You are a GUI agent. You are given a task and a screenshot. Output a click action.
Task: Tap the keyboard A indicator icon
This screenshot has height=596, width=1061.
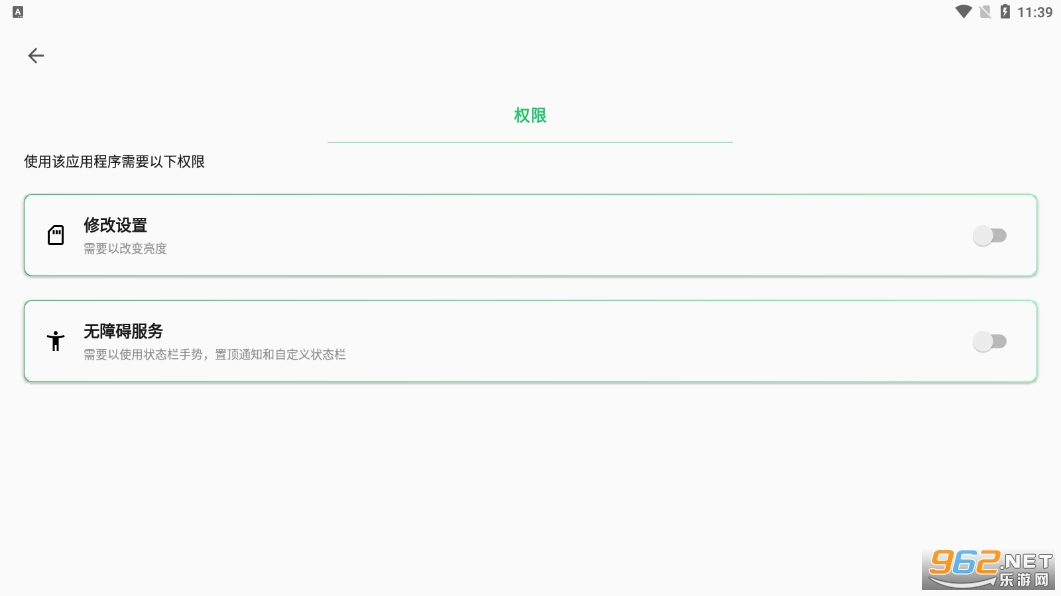18,12
